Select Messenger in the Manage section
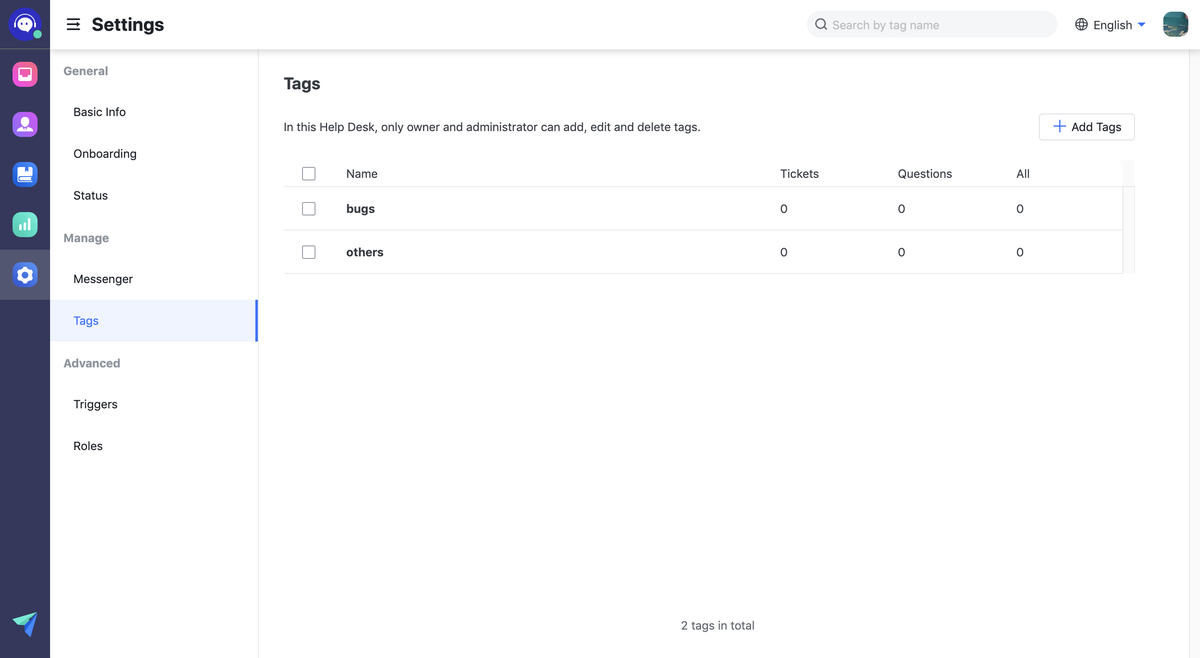Screen dimensions: 1200x658 [x=103, y=279]
